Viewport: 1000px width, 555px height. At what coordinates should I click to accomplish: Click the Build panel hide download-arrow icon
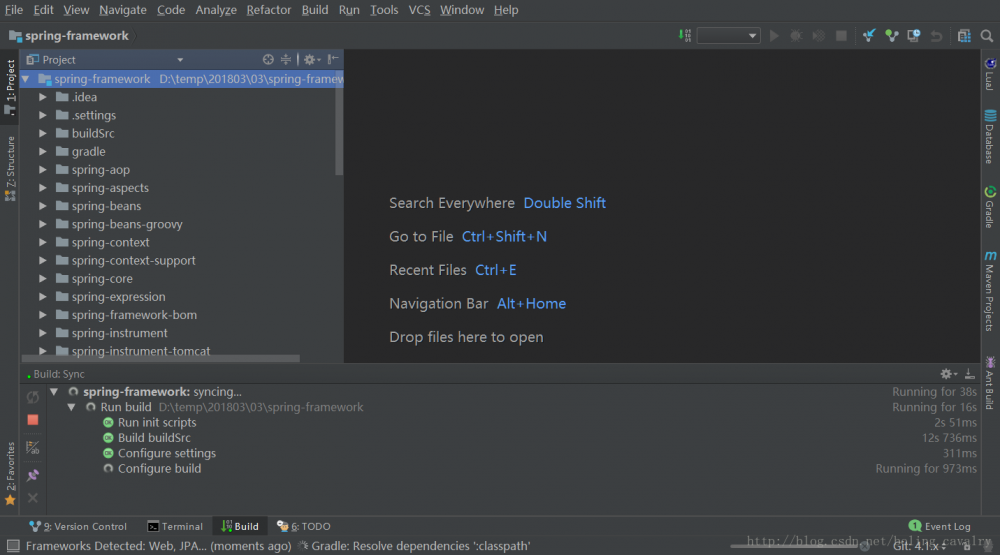click(x=969, y=374)
